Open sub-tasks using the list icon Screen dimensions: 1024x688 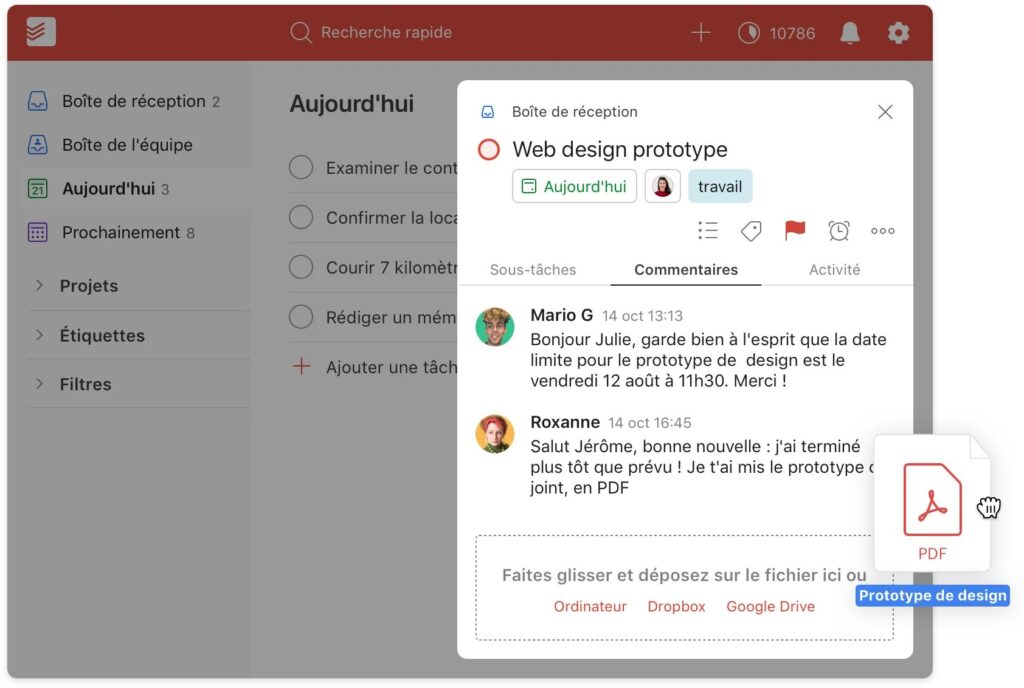coord(708,231)
